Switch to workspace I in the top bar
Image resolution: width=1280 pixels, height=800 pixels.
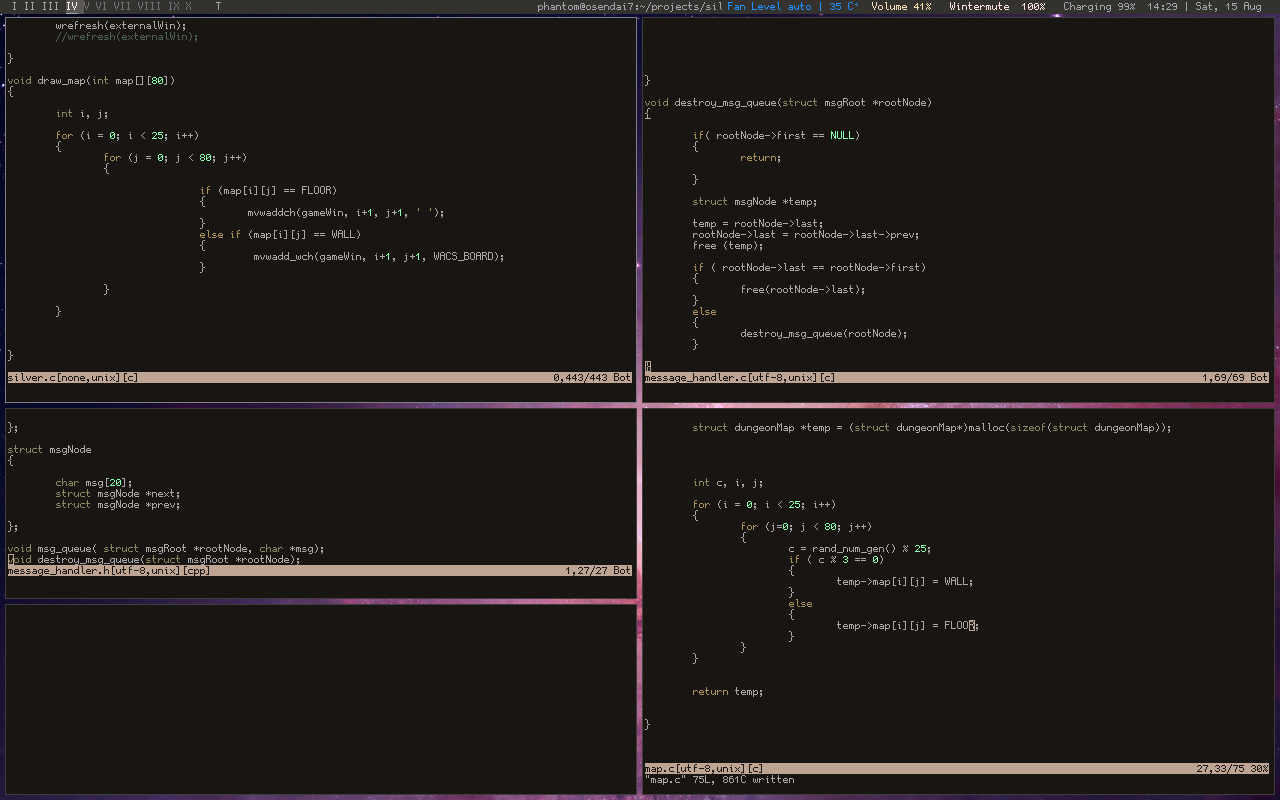point(14,7)
